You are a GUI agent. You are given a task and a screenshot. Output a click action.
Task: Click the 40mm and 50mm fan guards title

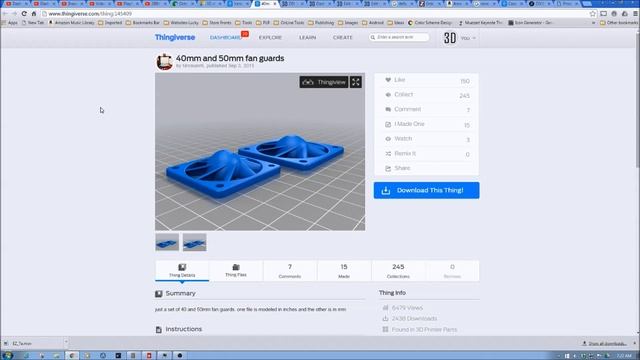[230, 58]
